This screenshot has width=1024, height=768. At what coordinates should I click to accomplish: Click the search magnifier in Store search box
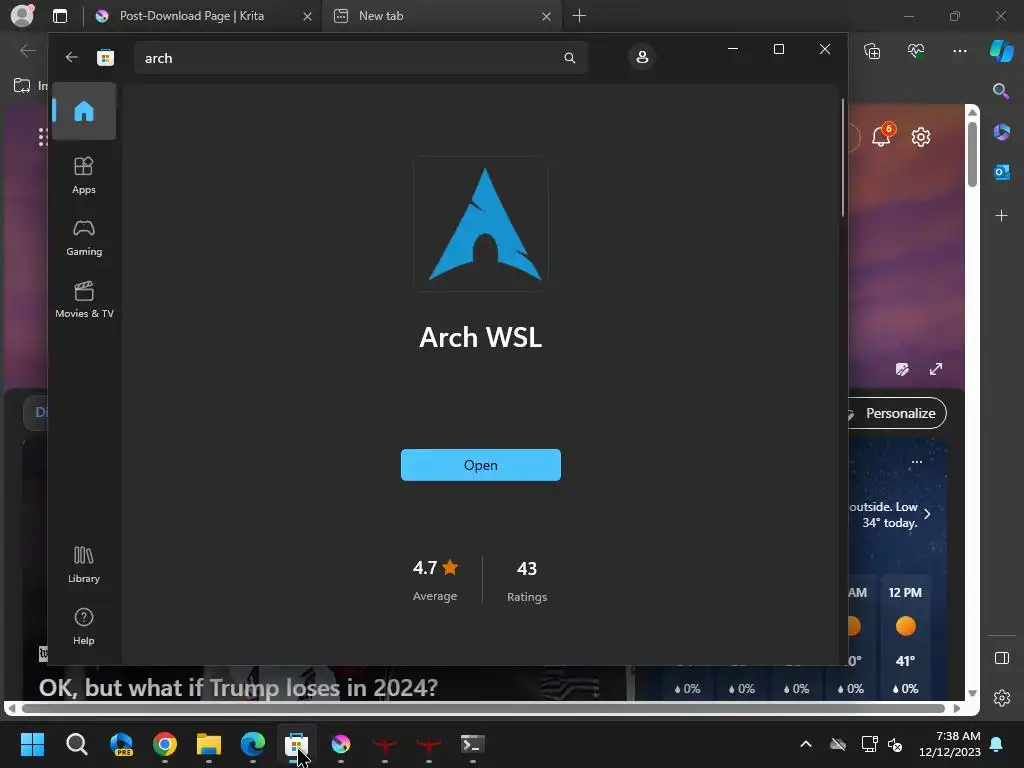coord(569,58)
